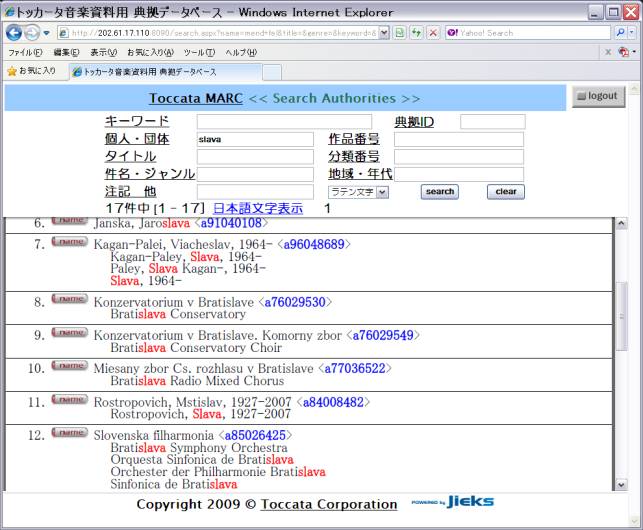Click the search button
The width and height of the screenshot is (643, 530).
click(x=440, y=192)
